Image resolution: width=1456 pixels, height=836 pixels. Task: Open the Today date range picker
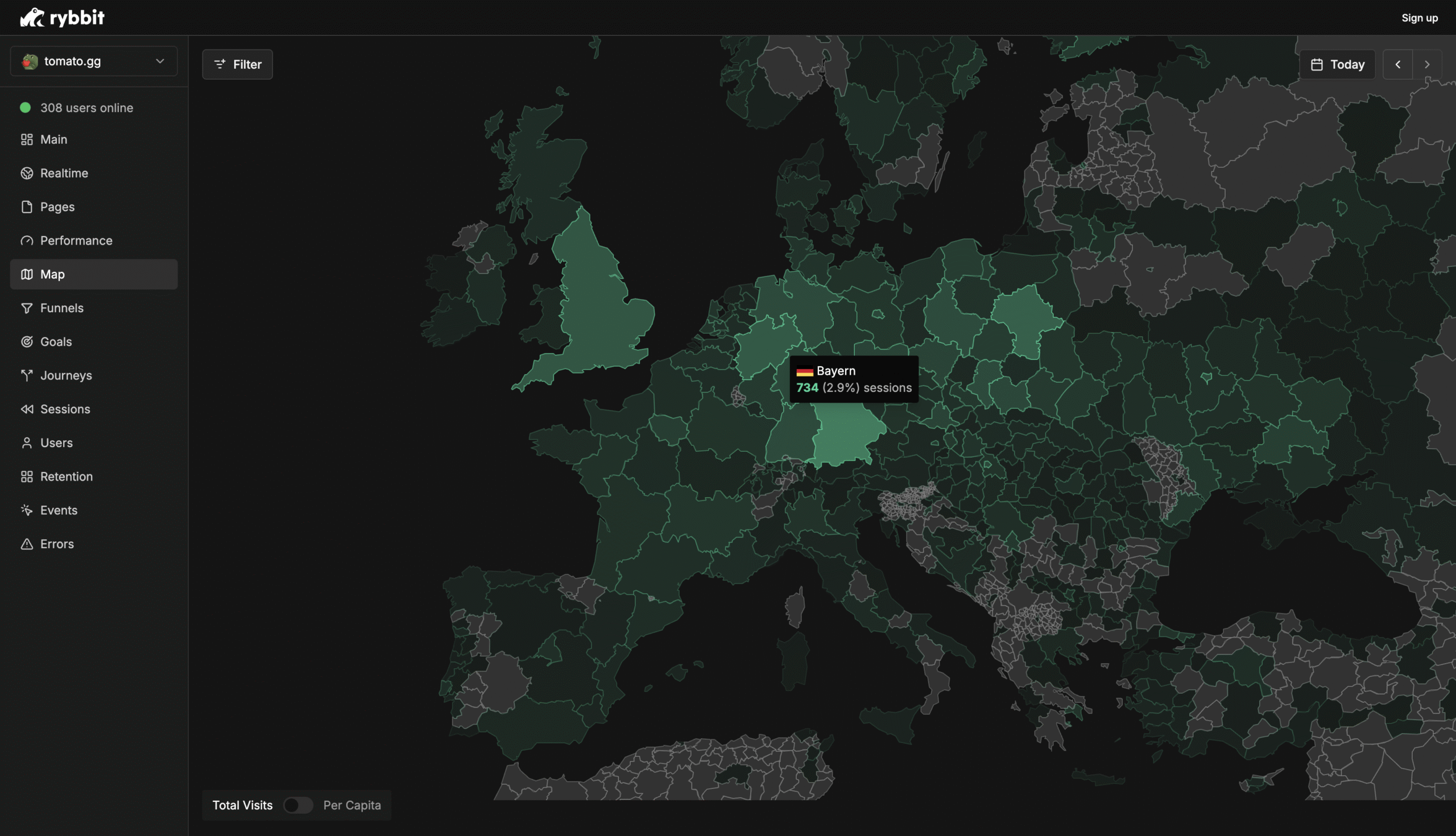(1337, 64)
